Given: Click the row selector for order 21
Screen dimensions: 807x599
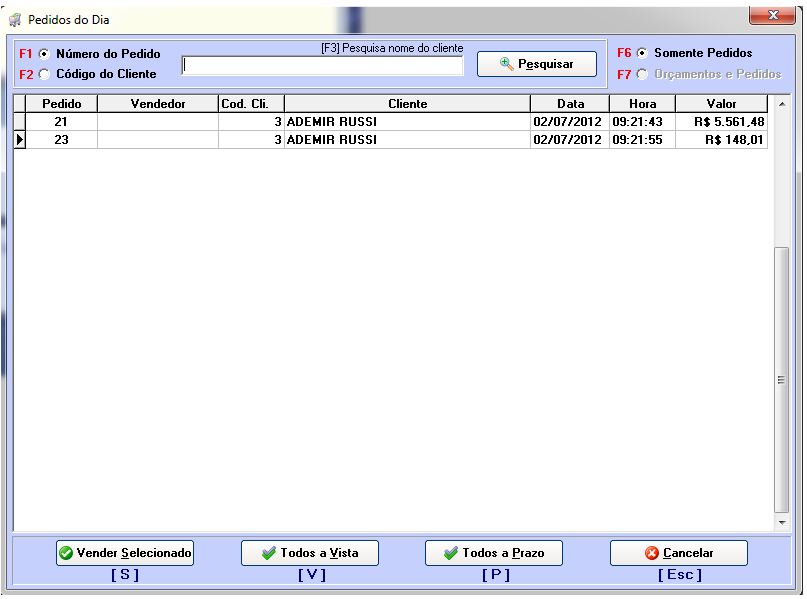Looking at the screenshot, I should pos(20,122).
